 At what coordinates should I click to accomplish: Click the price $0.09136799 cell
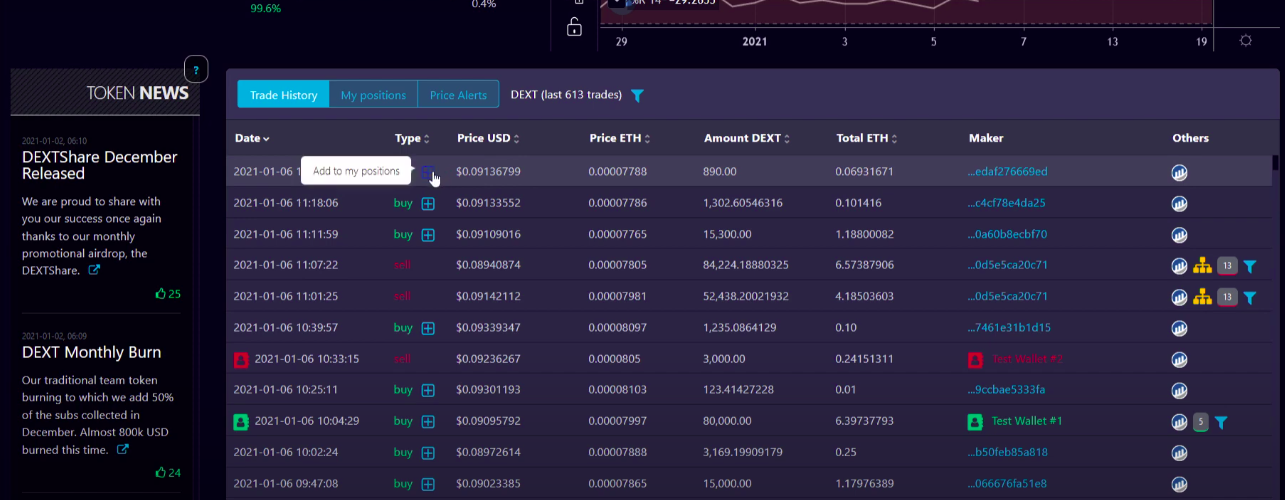click(x=488, y=172)
